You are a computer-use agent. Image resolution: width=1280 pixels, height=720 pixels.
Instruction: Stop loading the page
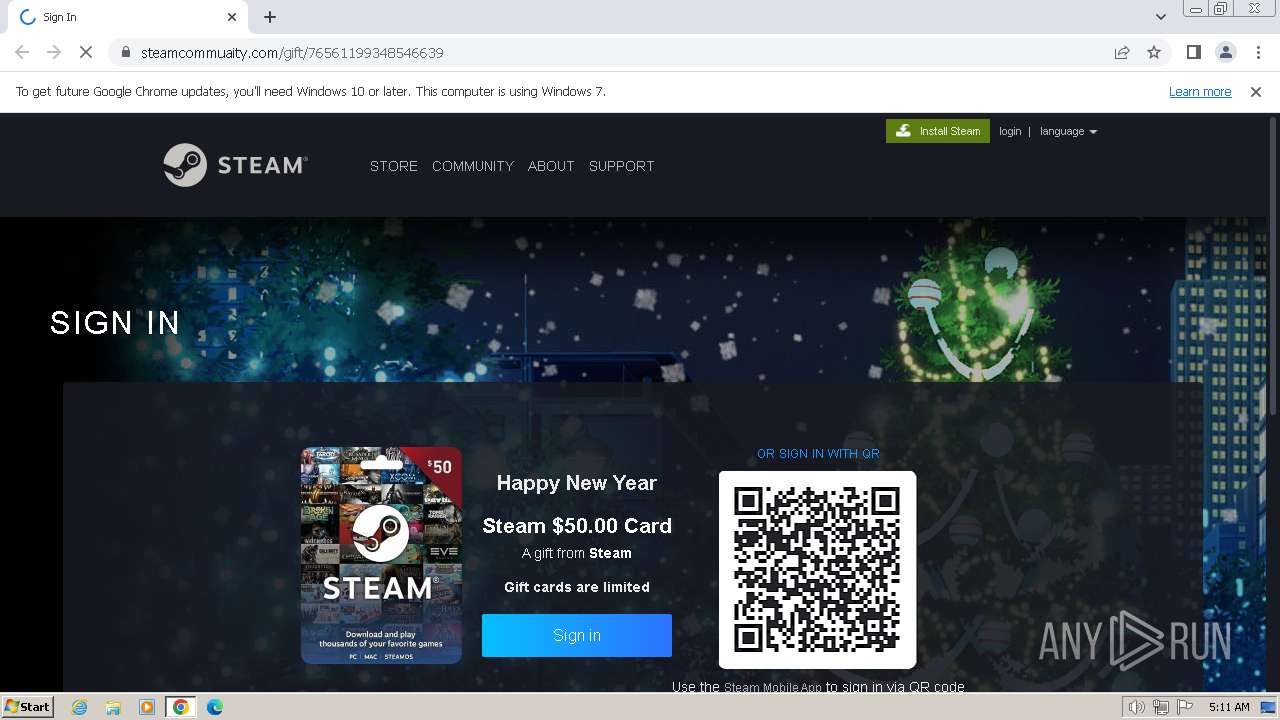[x=86, y=52]
